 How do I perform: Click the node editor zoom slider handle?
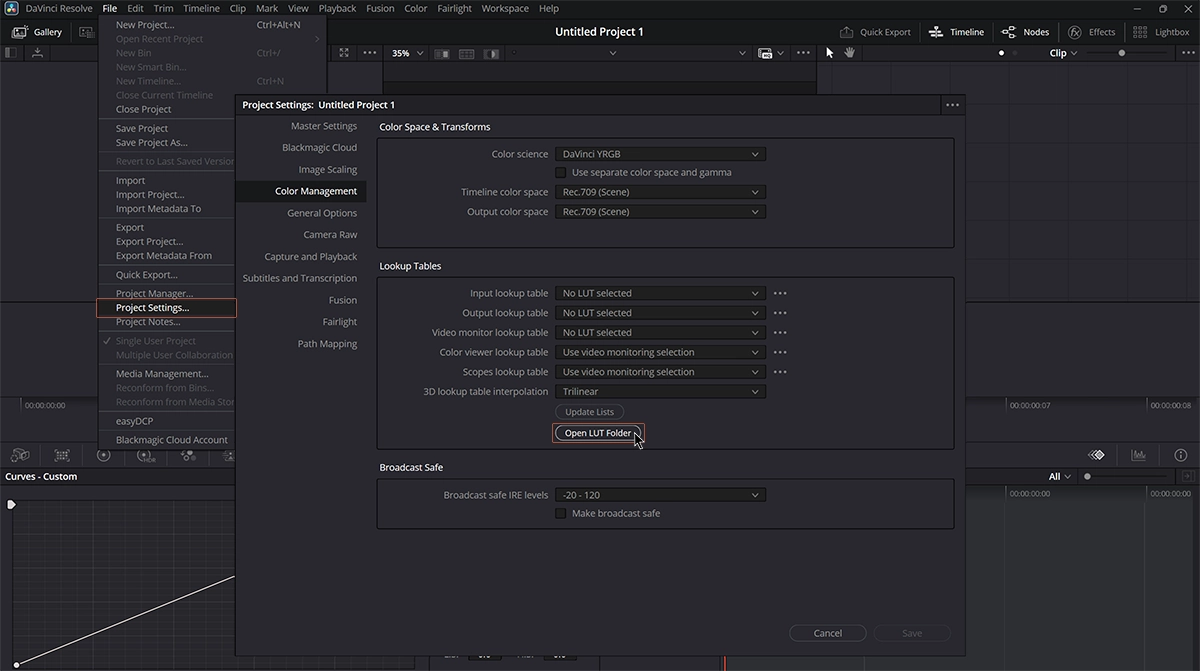click(x=1121, y=53)
